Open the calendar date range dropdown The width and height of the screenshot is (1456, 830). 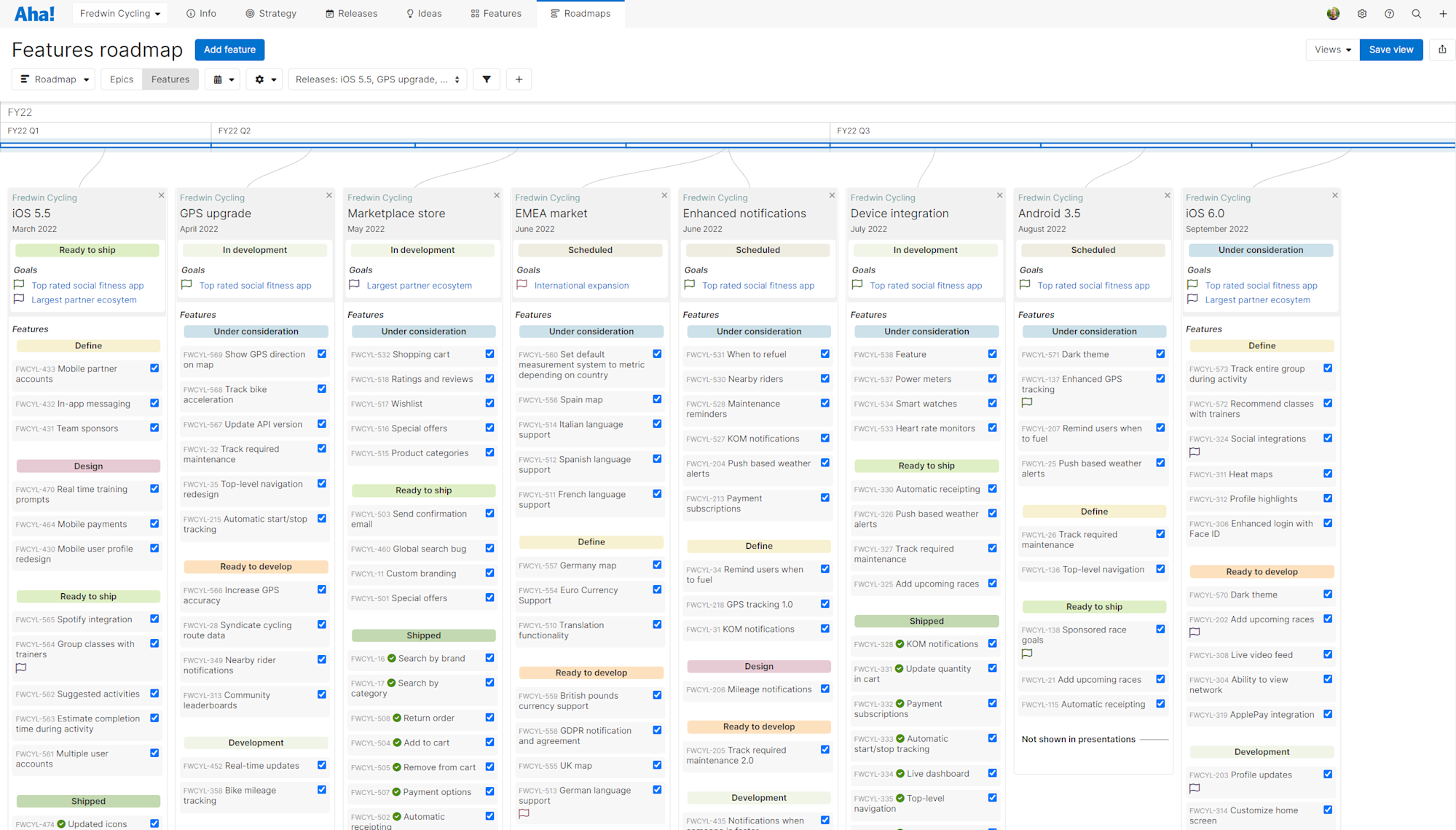click(x=224, y=79)
